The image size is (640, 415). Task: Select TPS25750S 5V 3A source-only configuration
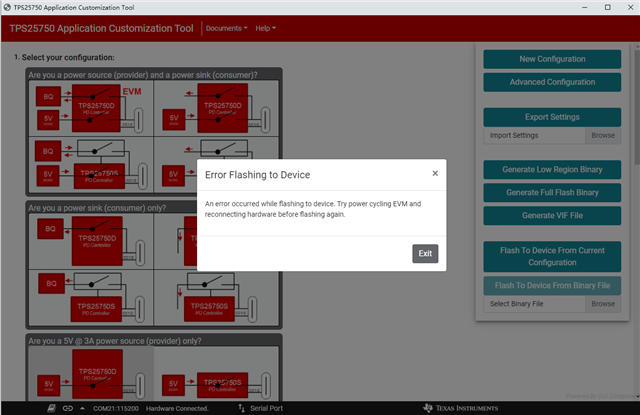pyautogui.click(x=216, y=374)
